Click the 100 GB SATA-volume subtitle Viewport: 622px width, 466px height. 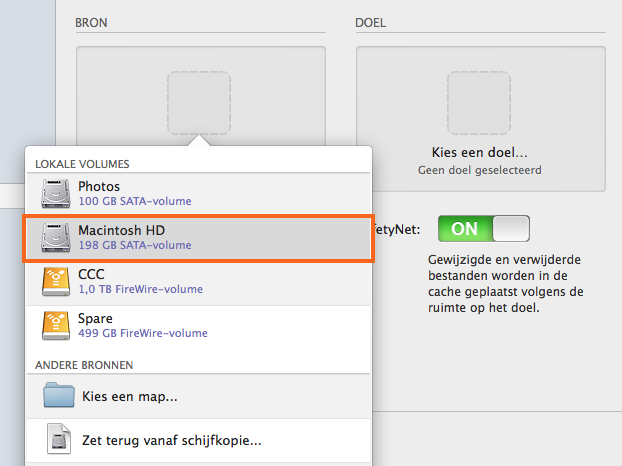pos(135,201)
